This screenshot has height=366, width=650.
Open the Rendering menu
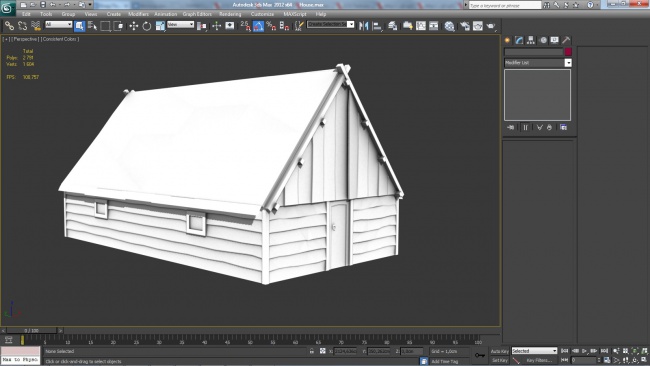point(230,14)
